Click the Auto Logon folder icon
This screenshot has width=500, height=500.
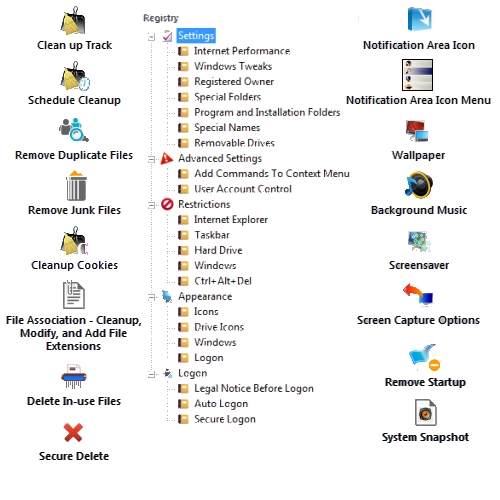(183, 404)
